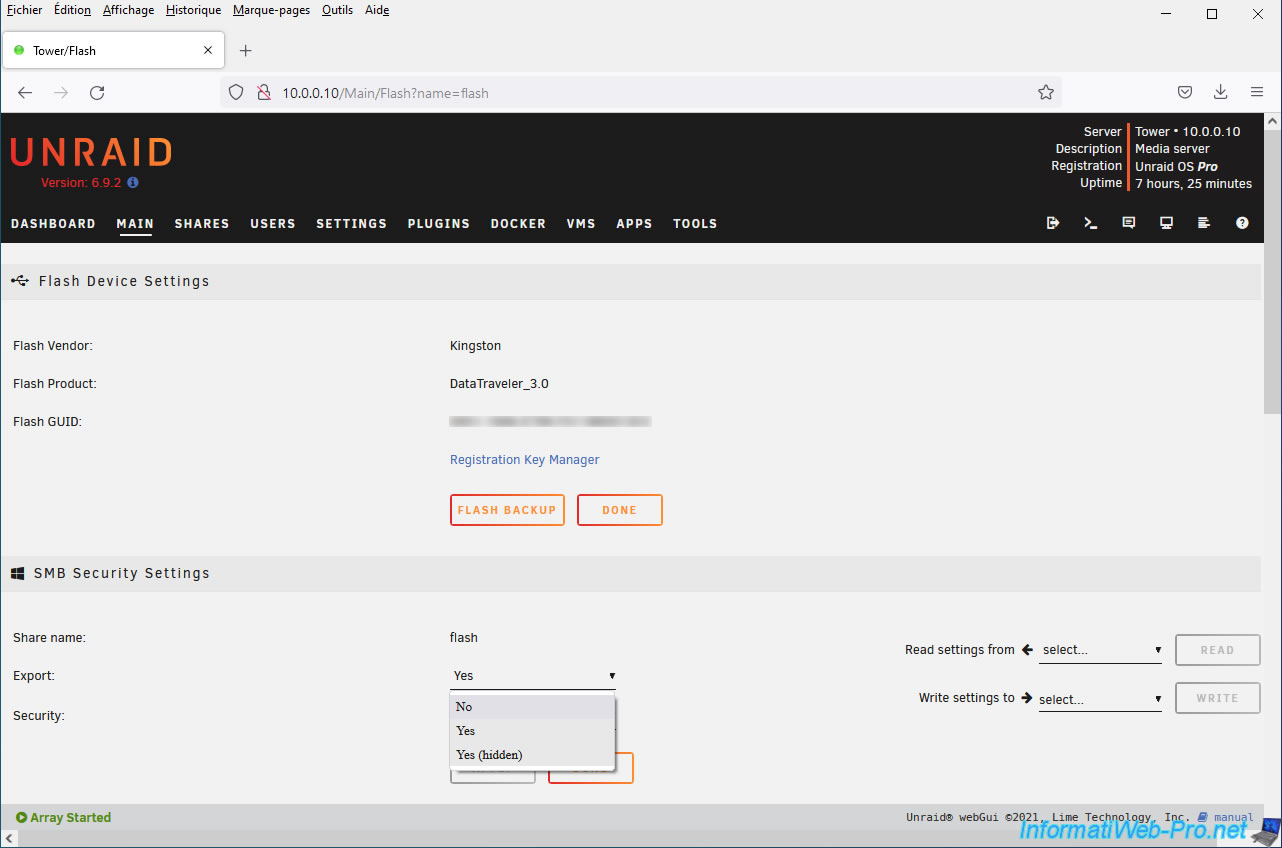Screen dimensions: 1282x848
Task: Open the "Write settings to" dropdown
Action: pyautogui.click(x=1100, y=700)
